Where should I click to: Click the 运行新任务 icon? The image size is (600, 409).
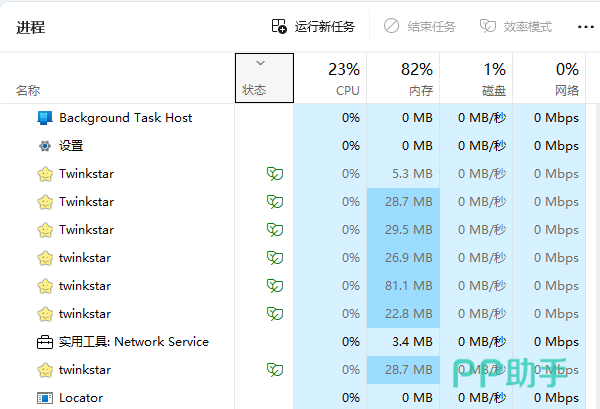point(279,26)
